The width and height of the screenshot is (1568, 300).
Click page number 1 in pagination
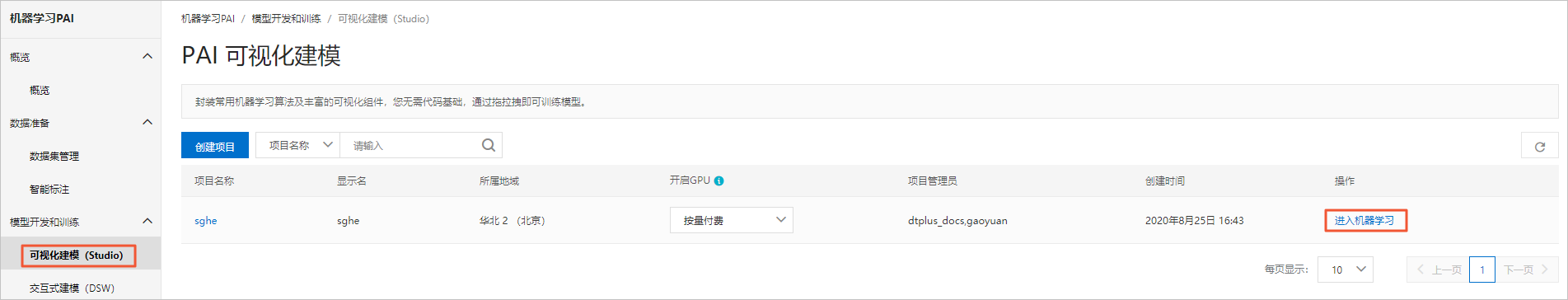click(1482, 270)
